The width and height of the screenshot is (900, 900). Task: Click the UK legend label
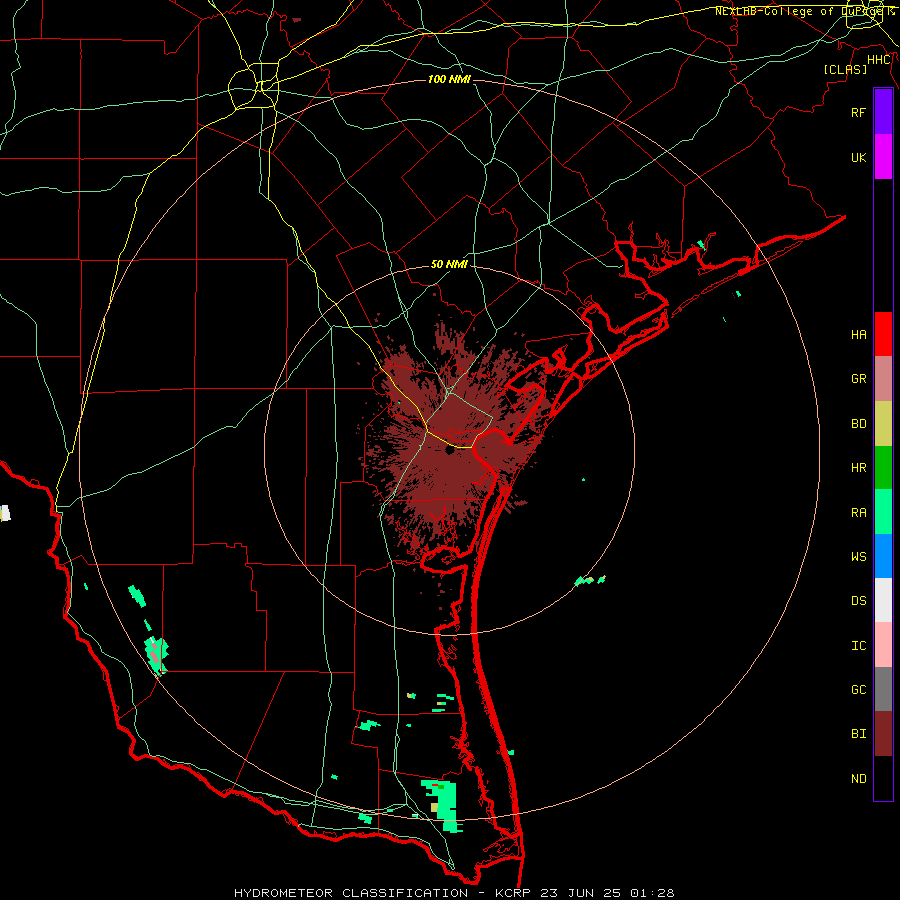[x=858, y=157]
